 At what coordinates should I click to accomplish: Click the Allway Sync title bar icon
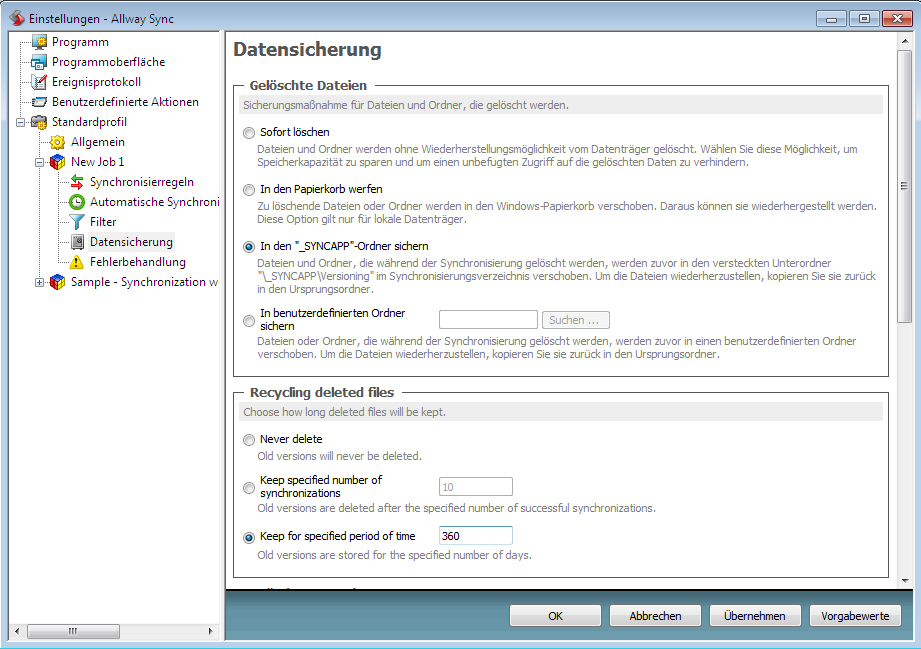pyautogui.click(x=16, y=18)
